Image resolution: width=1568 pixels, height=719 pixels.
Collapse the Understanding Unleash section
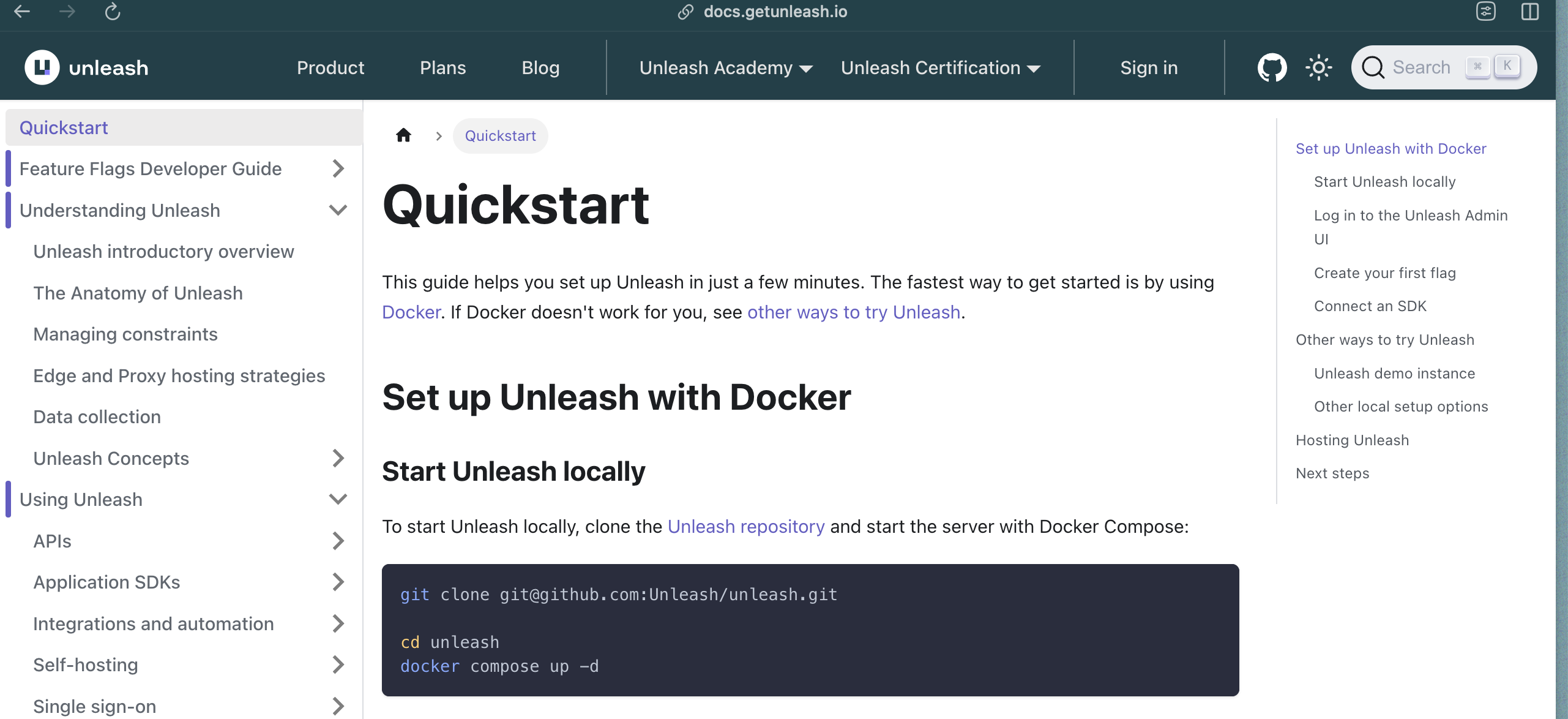[x=338, y=210]
